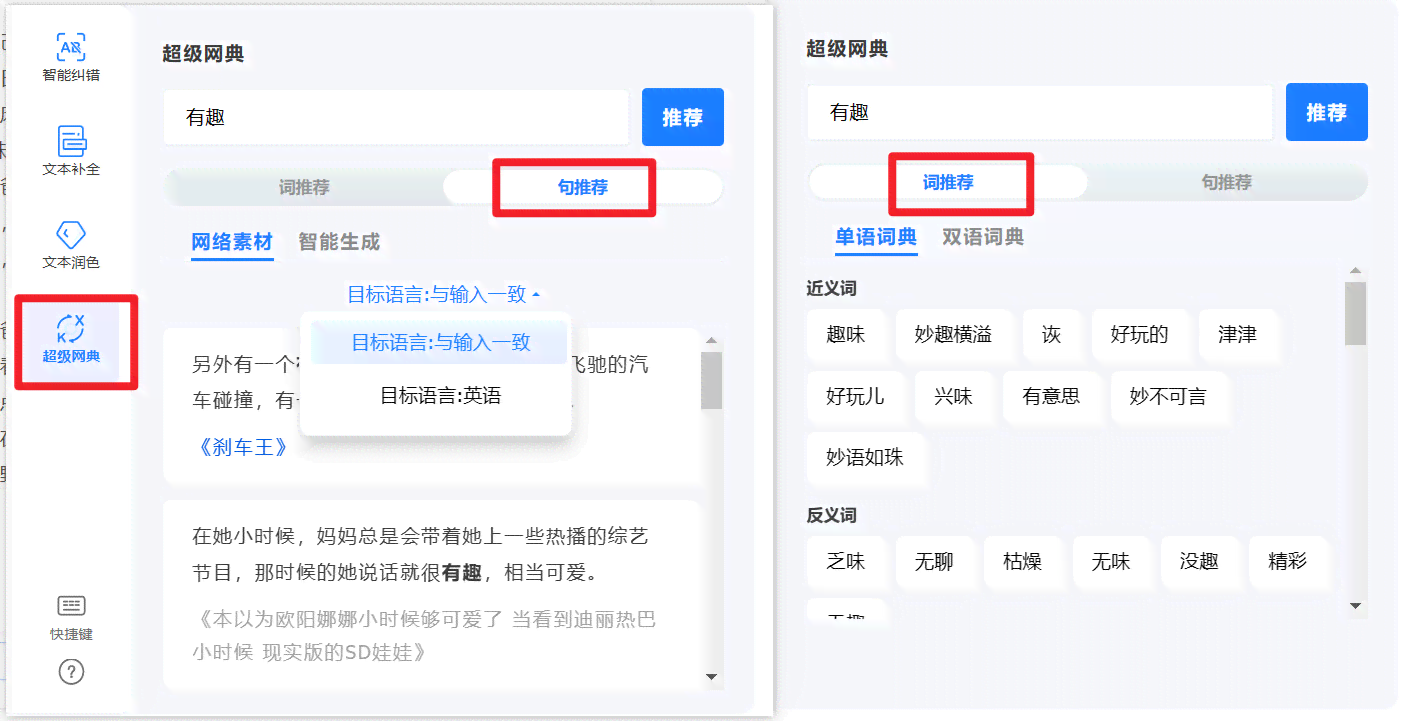1405x721 pixels.
Task: Choose 目标语言:英语 menu option
Action: click(x=440, y=396)
